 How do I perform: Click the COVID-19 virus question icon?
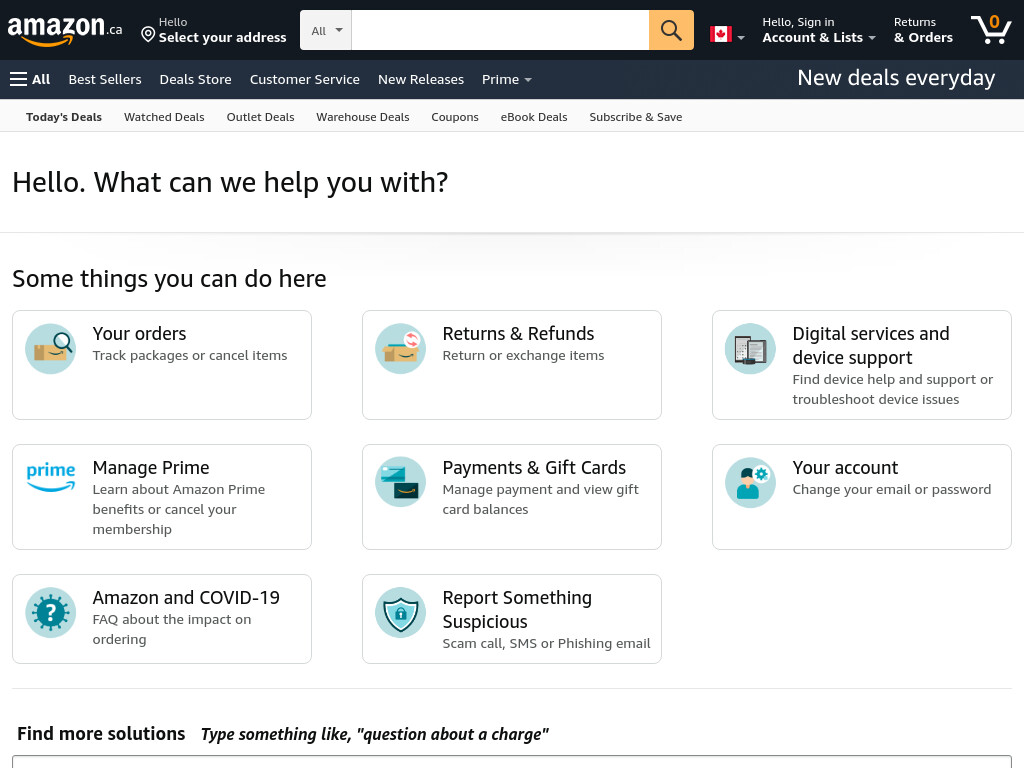pos(51,613)
